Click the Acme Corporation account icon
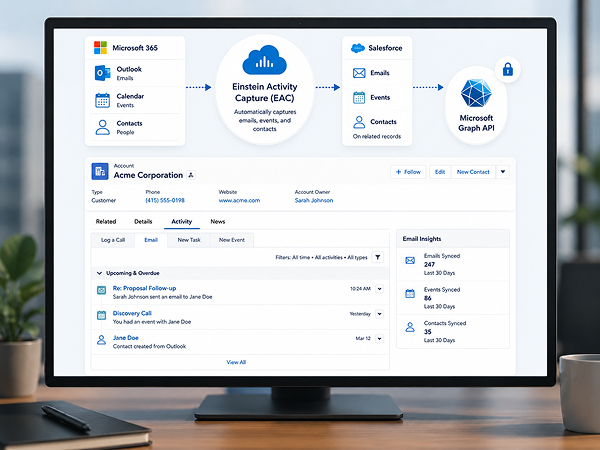Screen dimensions: 600x450 (x=100, y=171)
